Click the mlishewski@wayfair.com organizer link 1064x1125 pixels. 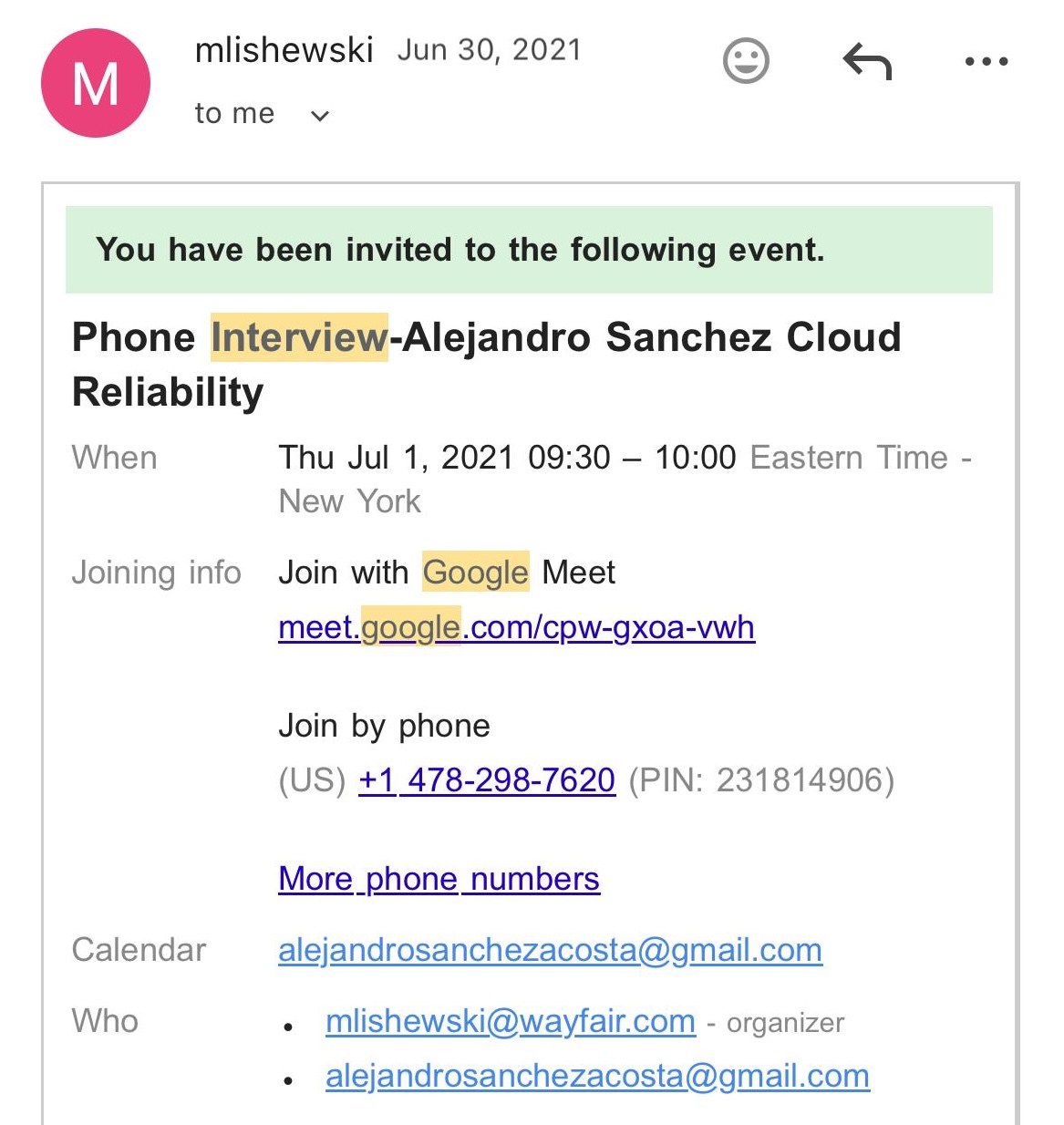click(510, 1021)
